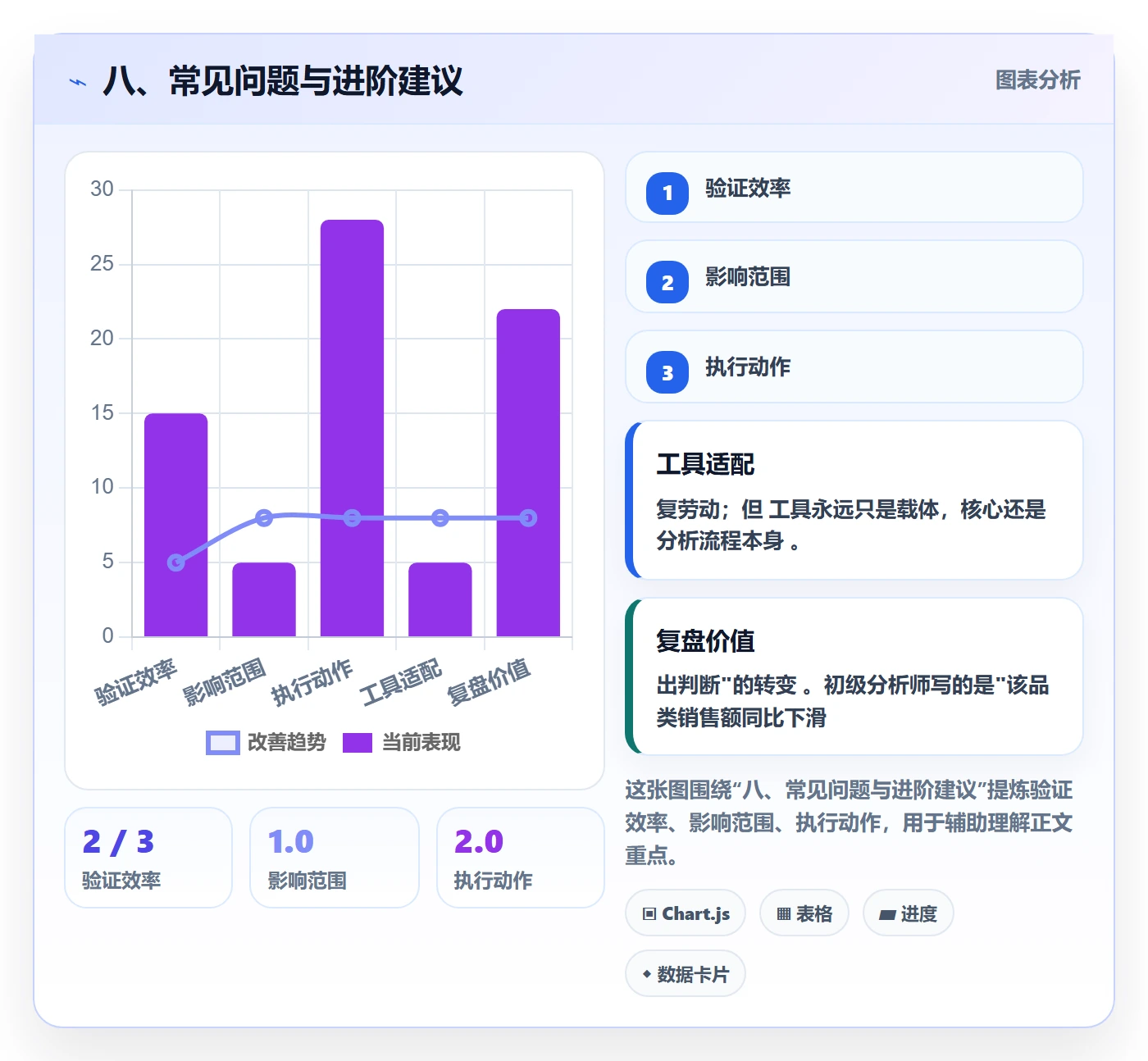Select the 表格 tag
1148x1061 pixels.
click(x=804, y=913)
